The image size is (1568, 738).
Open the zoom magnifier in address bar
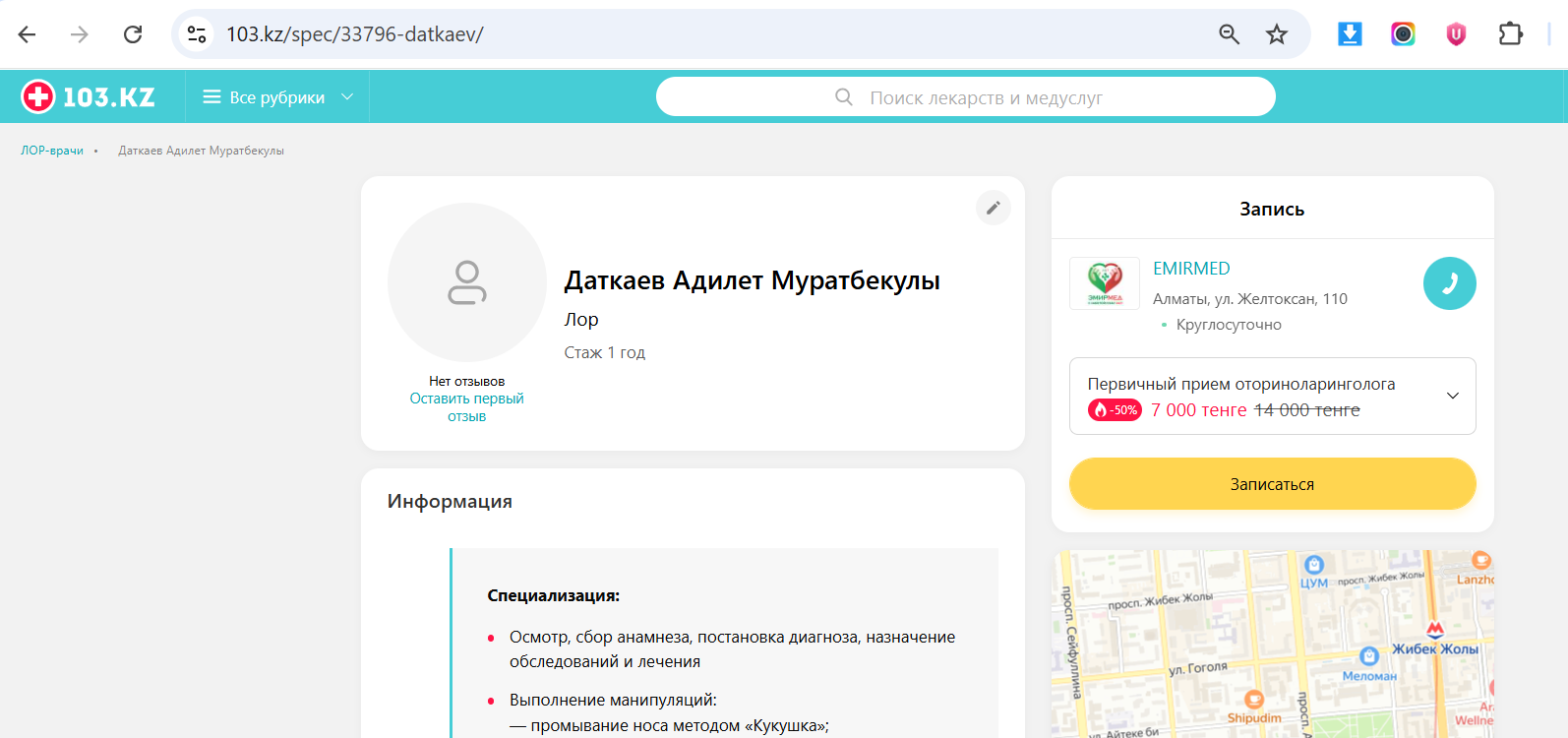coord(1229,34)
